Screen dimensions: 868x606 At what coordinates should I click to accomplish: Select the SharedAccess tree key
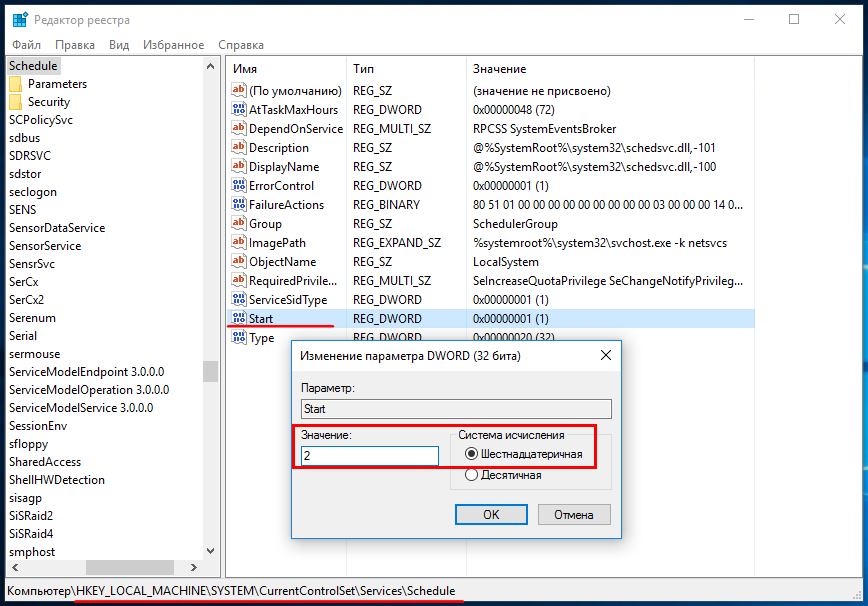pyautogui.click(x=45, y=462)
